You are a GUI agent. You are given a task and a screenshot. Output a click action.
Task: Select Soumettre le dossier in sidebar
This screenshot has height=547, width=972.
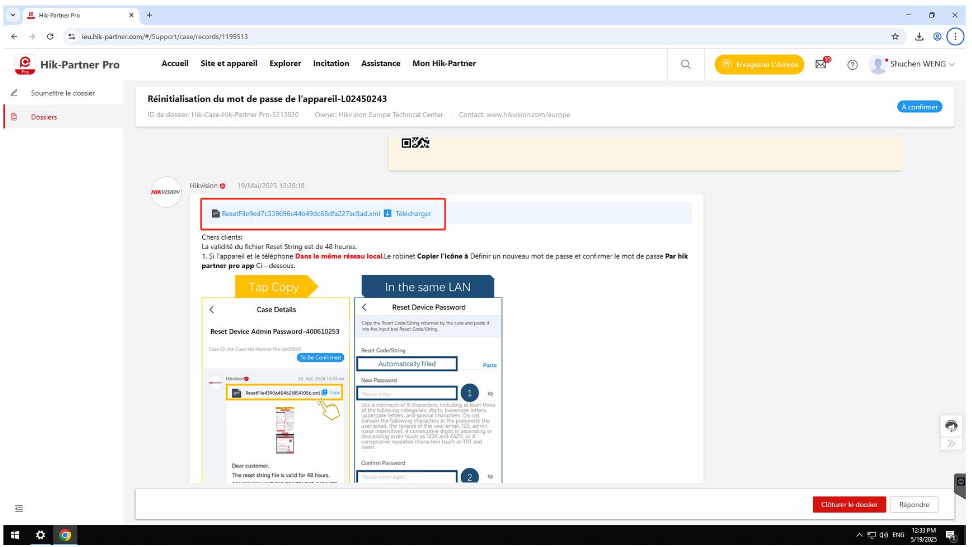pos(63,93)
